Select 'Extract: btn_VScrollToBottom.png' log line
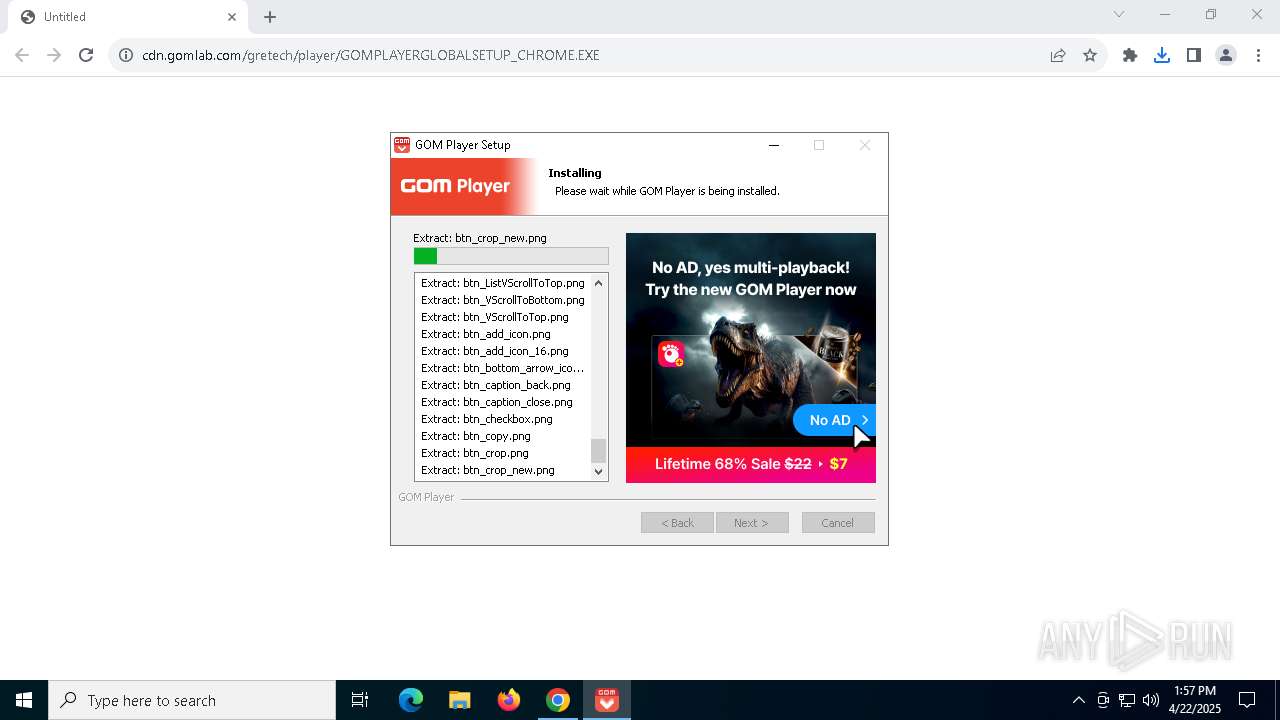The width and height of the screenshot is (1280, 720). click(x=503, y=300)
